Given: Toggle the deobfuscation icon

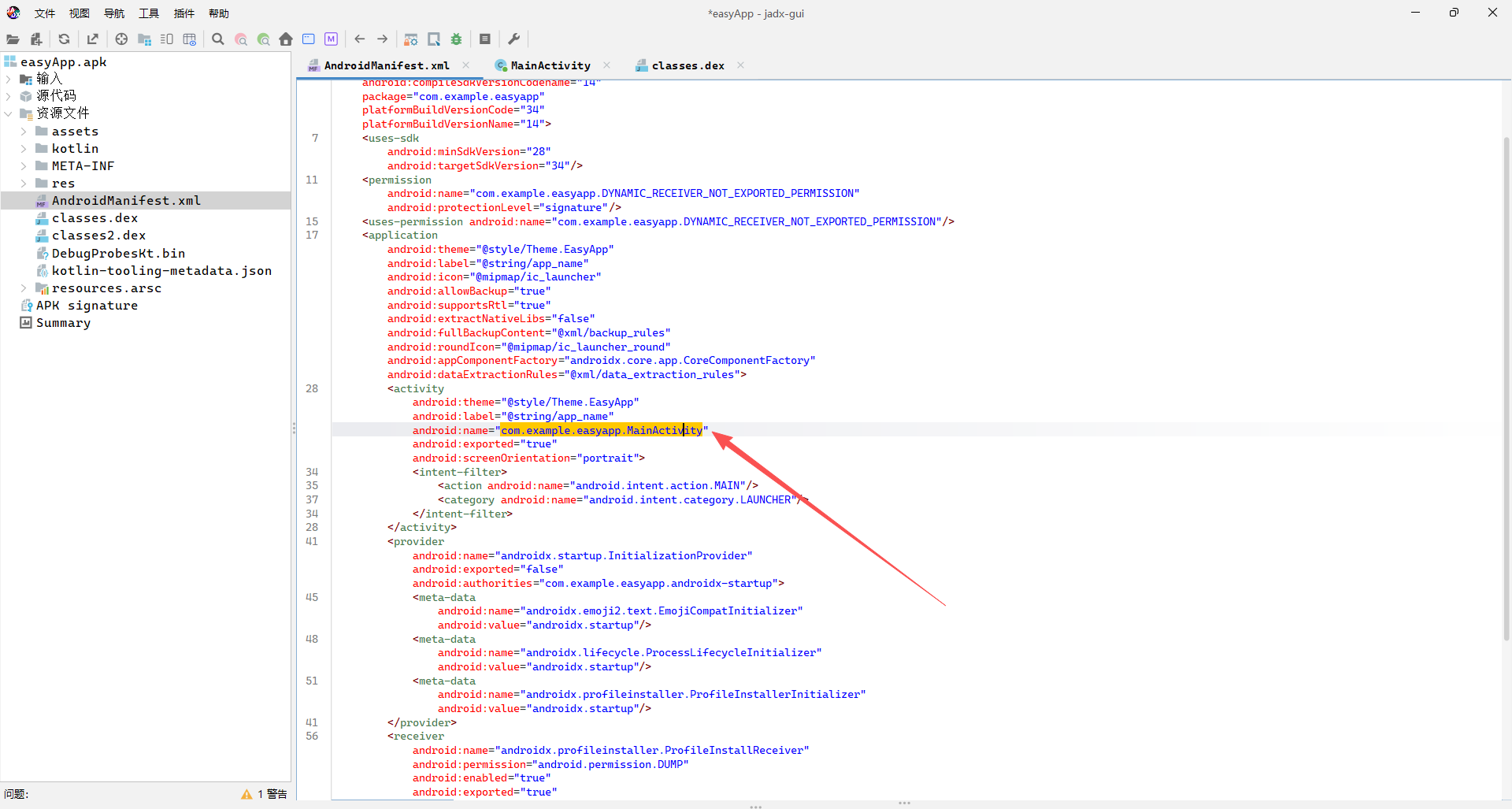Looking at the screenshot, I should [411, 39].
